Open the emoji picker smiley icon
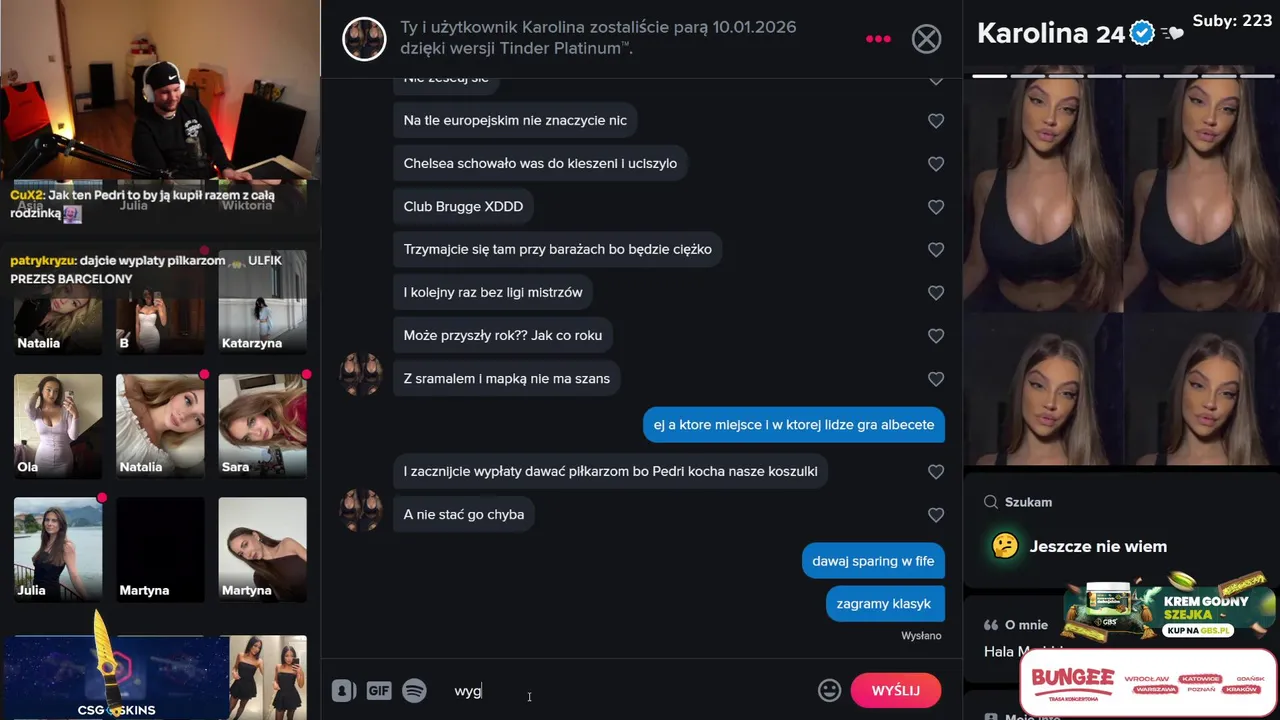This screenshot has width=1280, height=720. tap(829, 690)
